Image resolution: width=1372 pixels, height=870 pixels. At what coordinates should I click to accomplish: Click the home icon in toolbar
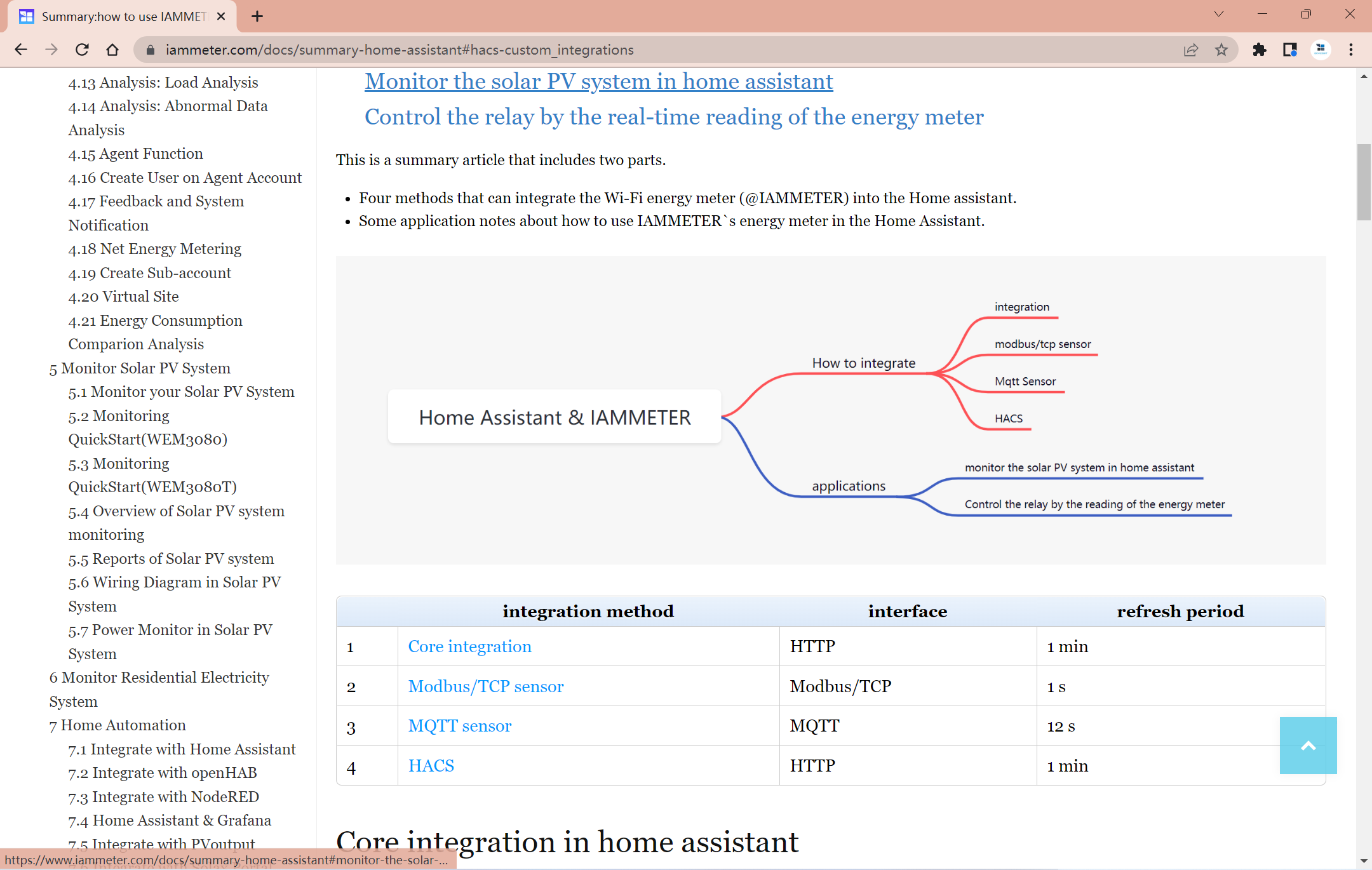pos(112,50)
